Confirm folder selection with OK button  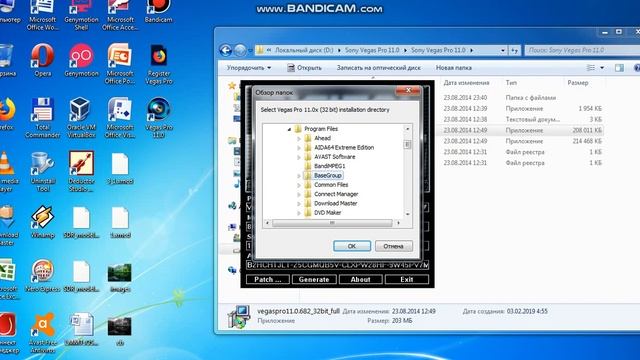pos(352,246)
